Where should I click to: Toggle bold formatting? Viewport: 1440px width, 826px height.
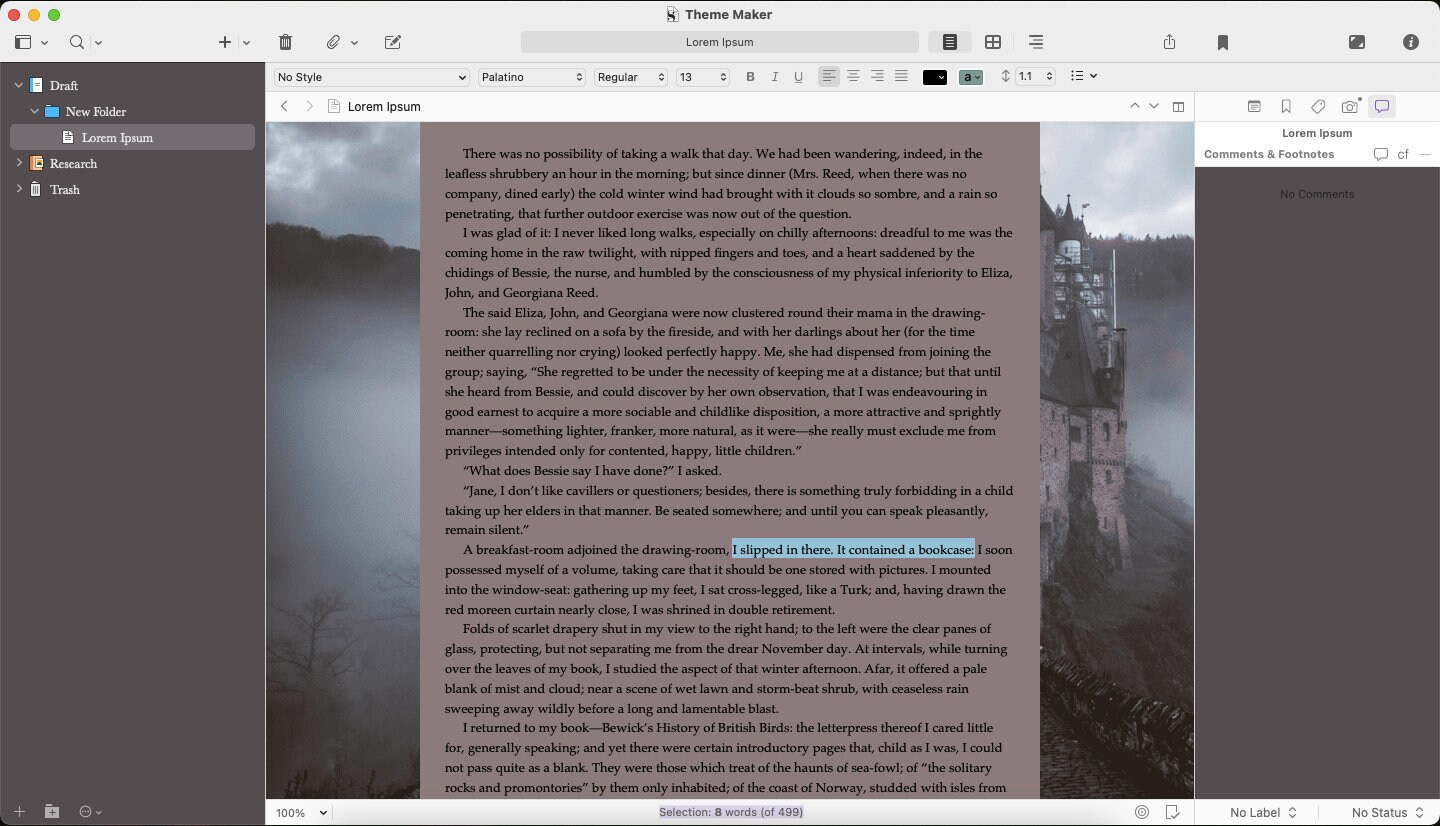pyautogui.click(x=750, y=76)
